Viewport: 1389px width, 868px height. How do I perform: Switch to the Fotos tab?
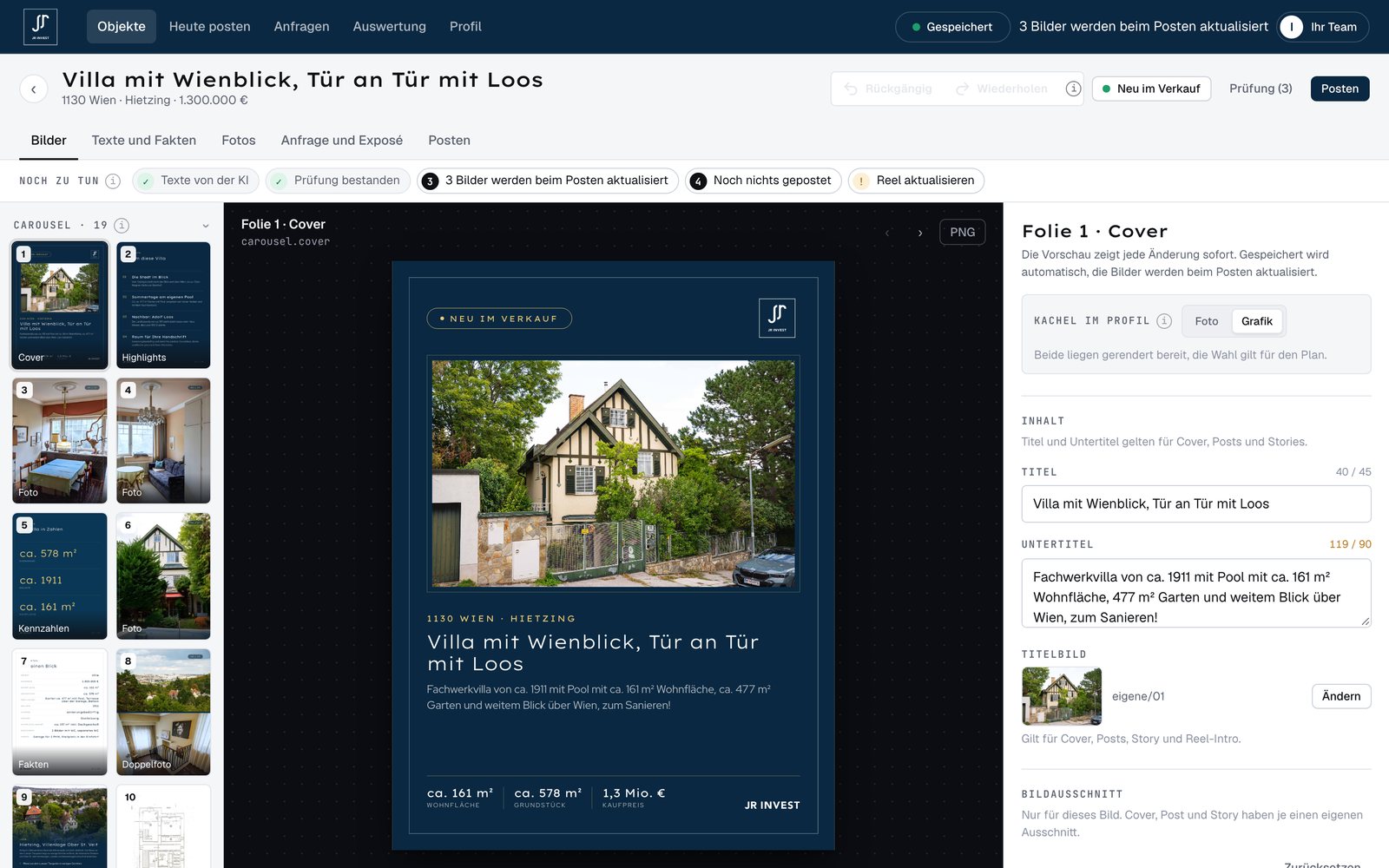pos(239,141)
